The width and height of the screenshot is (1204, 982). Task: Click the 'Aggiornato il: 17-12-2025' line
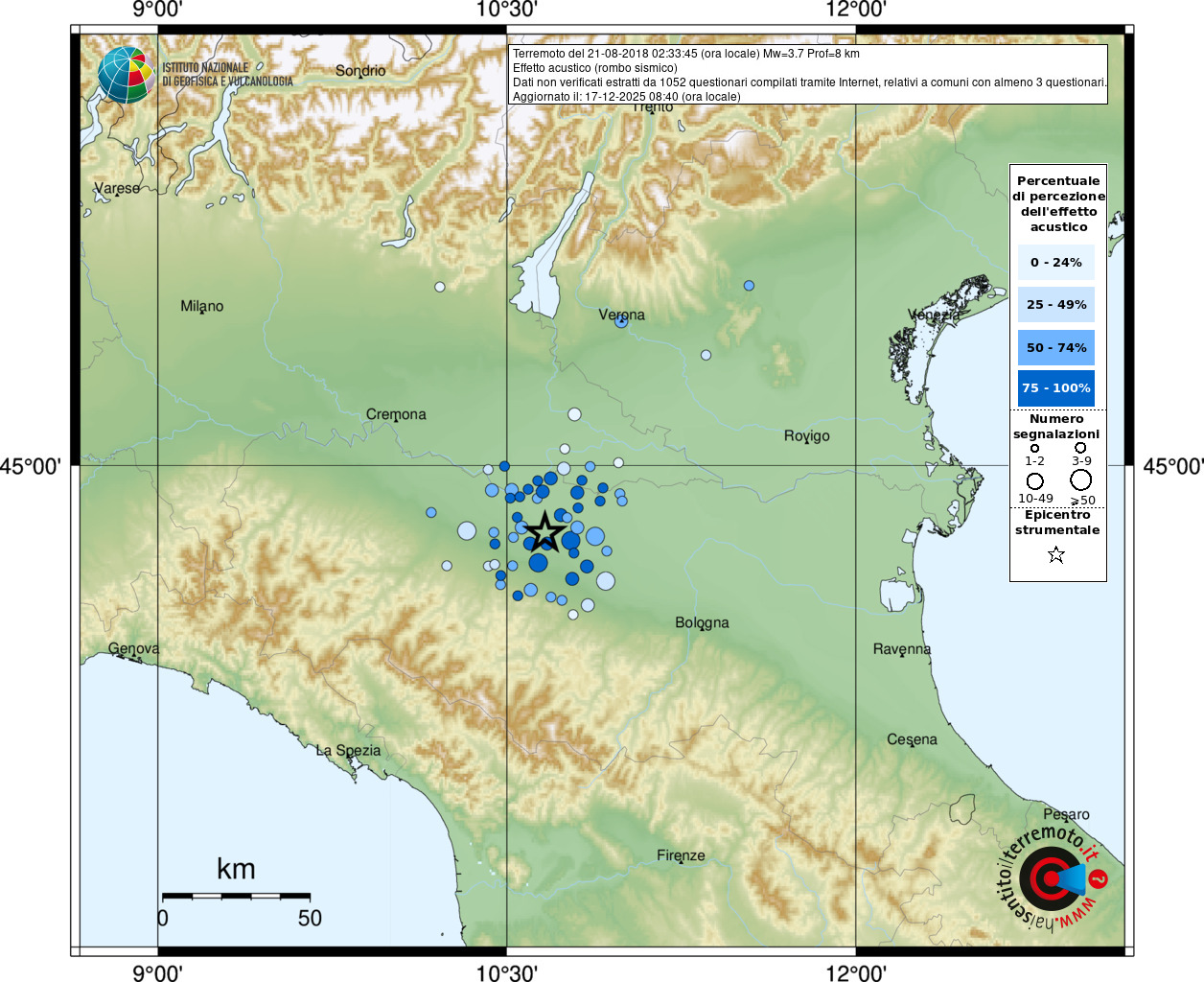[x=627, y=97]
